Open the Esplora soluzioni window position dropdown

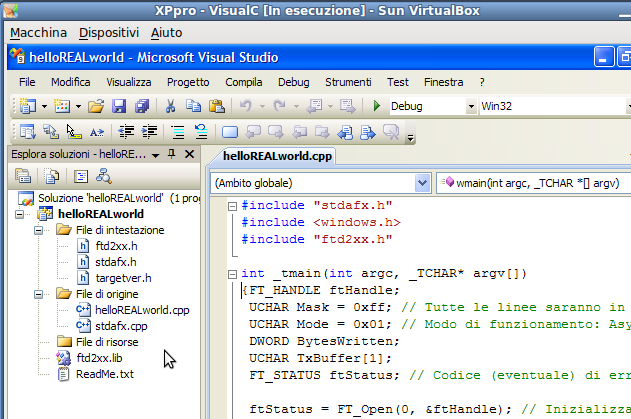155,155
